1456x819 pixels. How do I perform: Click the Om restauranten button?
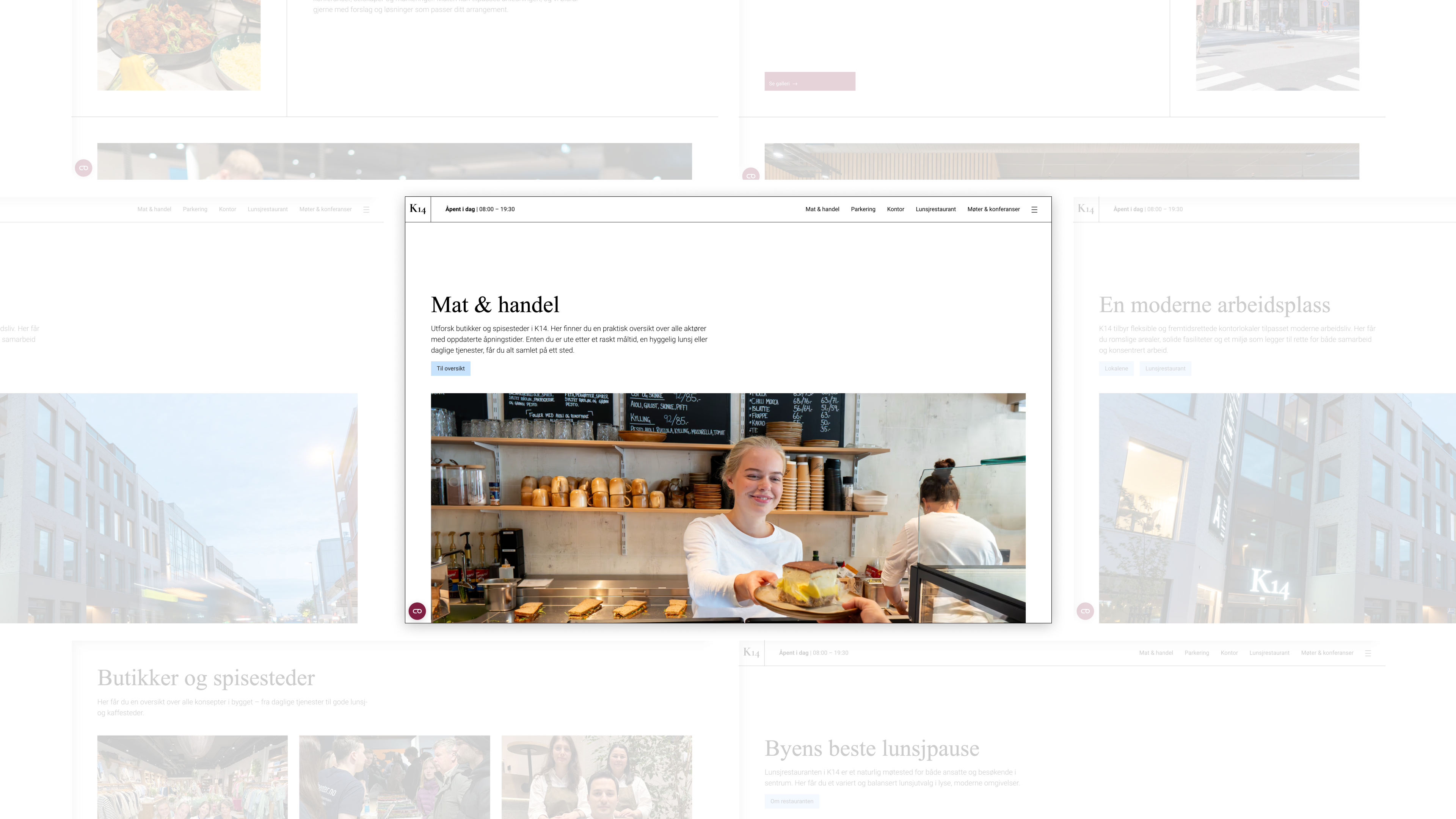792,801
